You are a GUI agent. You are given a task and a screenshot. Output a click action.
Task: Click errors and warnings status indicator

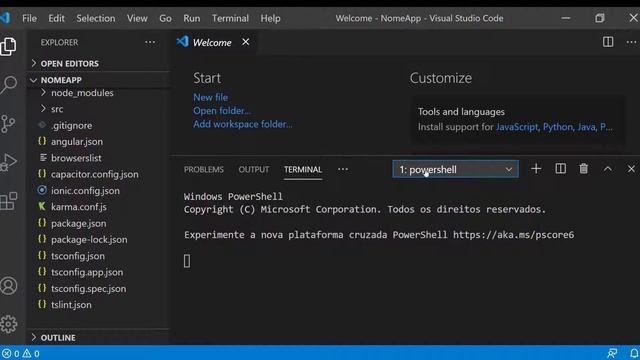20,353
